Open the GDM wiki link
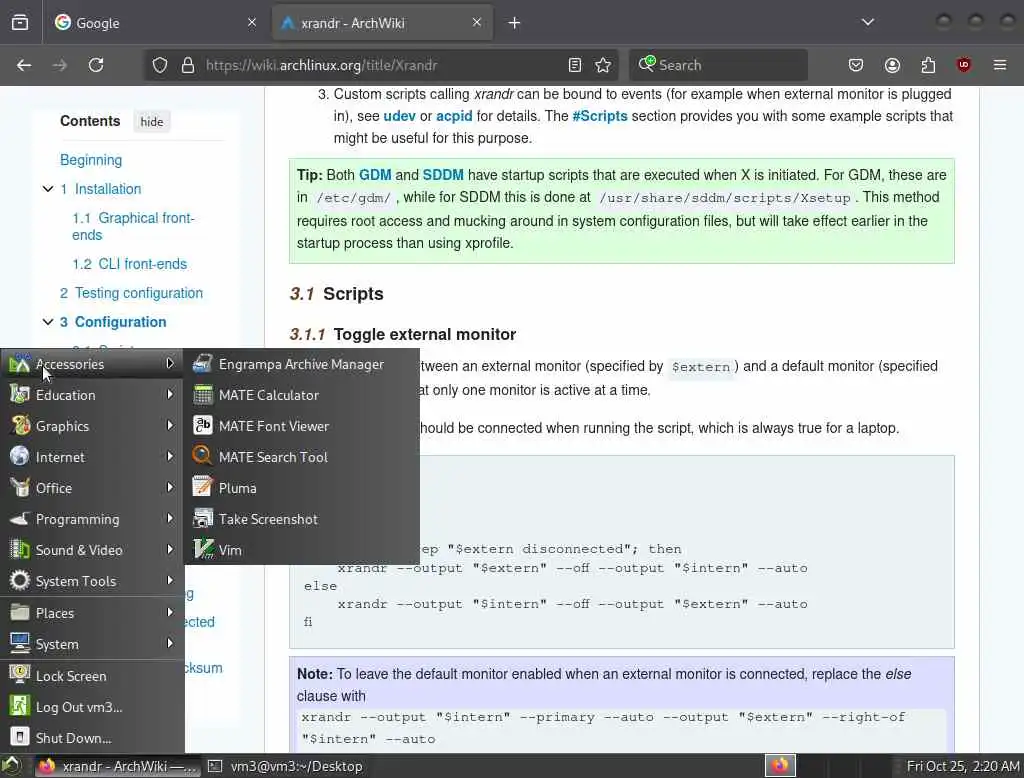 (x=375, y=175)
